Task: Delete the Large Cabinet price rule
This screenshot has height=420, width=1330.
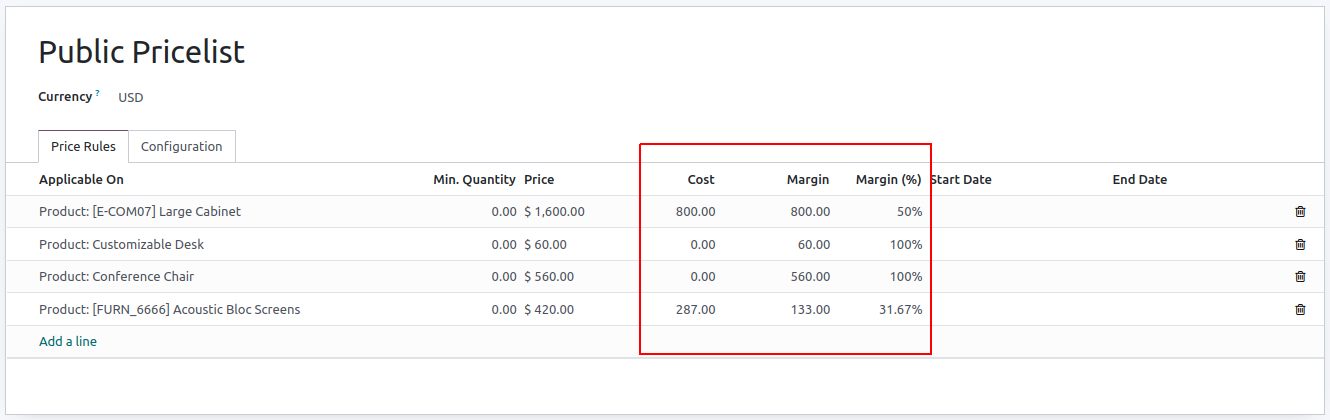Action: click(1300, 212)
